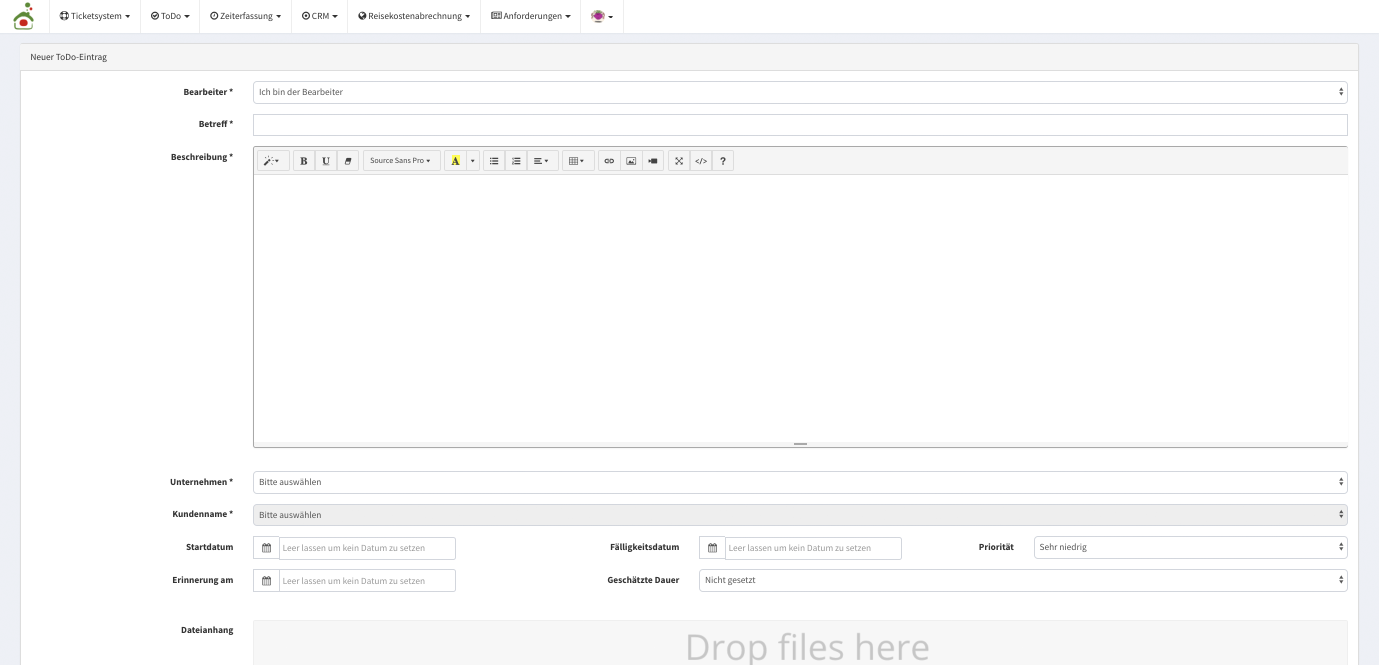Open the CRM menu
The height and width of the screenshot is (665, 1379).
pos(319,16)
